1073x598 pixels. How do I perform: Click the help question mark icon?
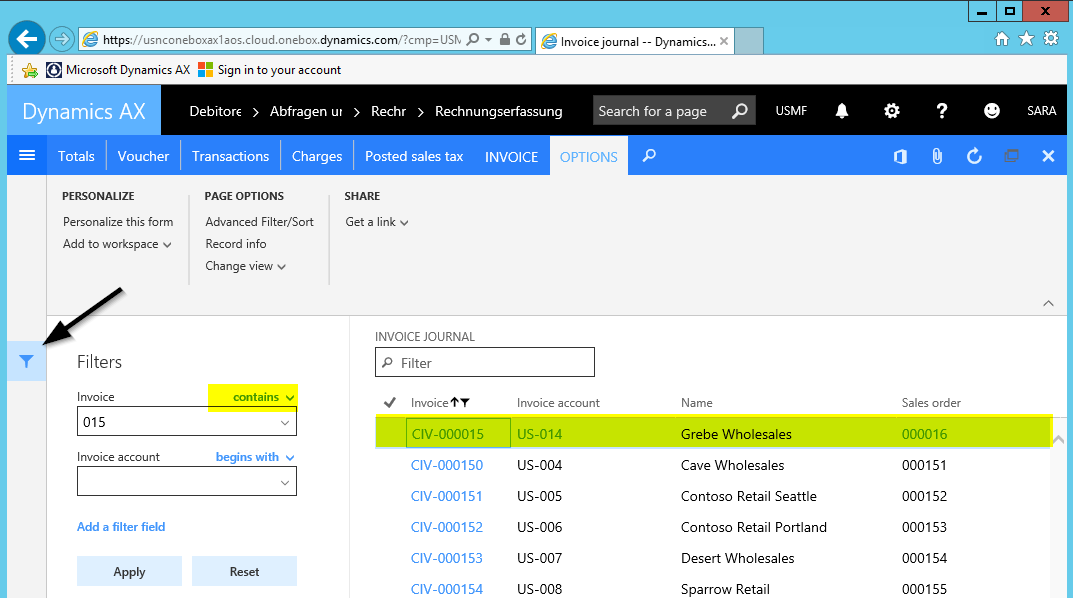click(941, 111)
